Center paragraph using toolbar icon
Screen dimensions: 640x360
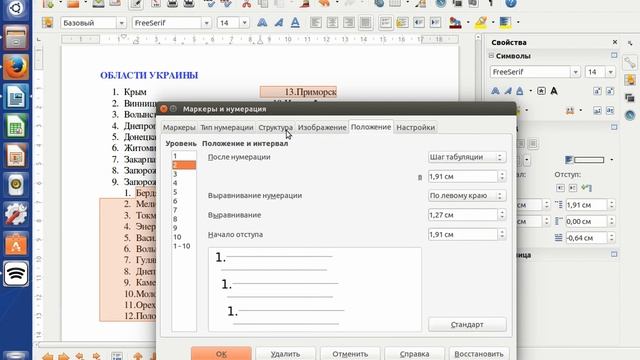pos(332,22)
